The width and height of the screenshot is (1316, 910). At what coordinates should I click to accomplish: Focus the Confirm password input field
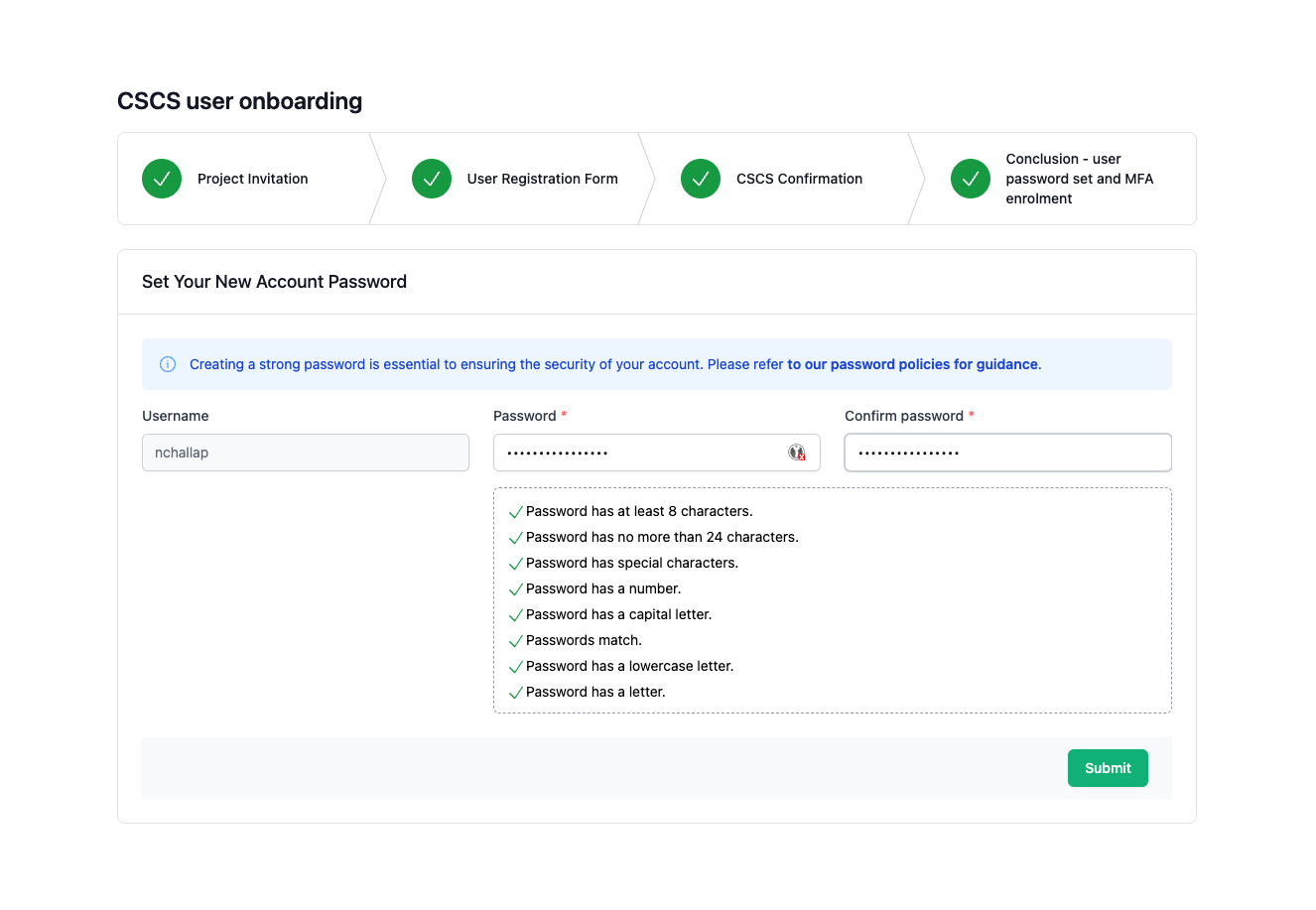point(1007,453)
